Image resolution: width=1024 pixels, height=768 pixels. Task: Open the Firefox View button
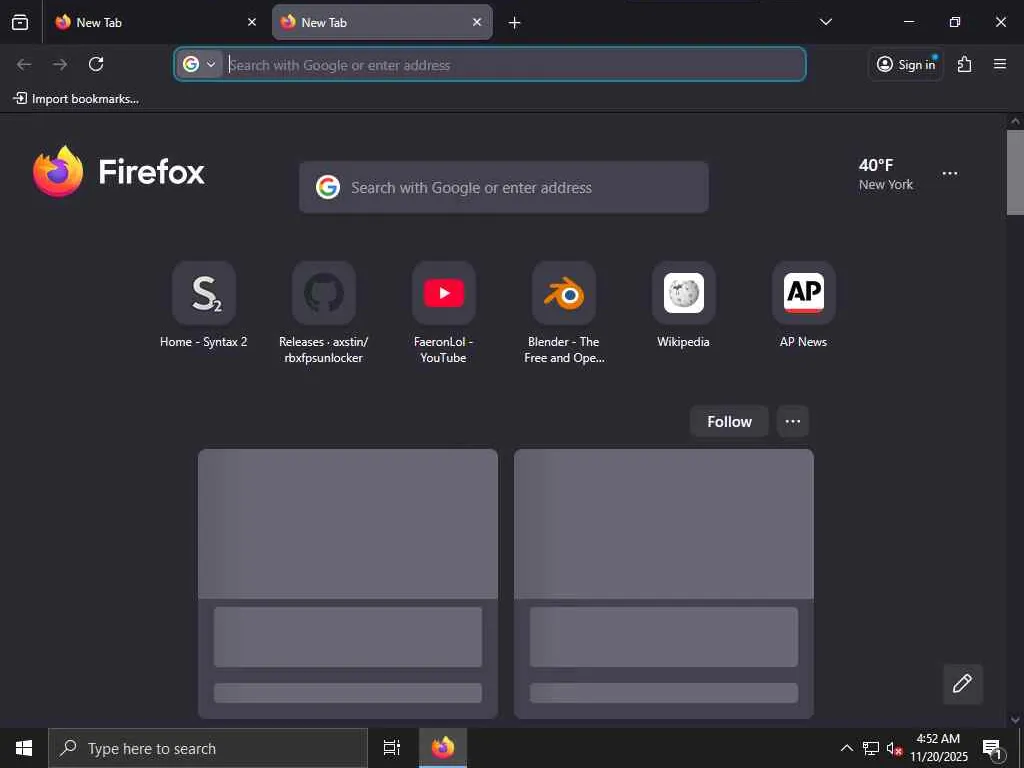pyautogui.click(x=20, y=22)
